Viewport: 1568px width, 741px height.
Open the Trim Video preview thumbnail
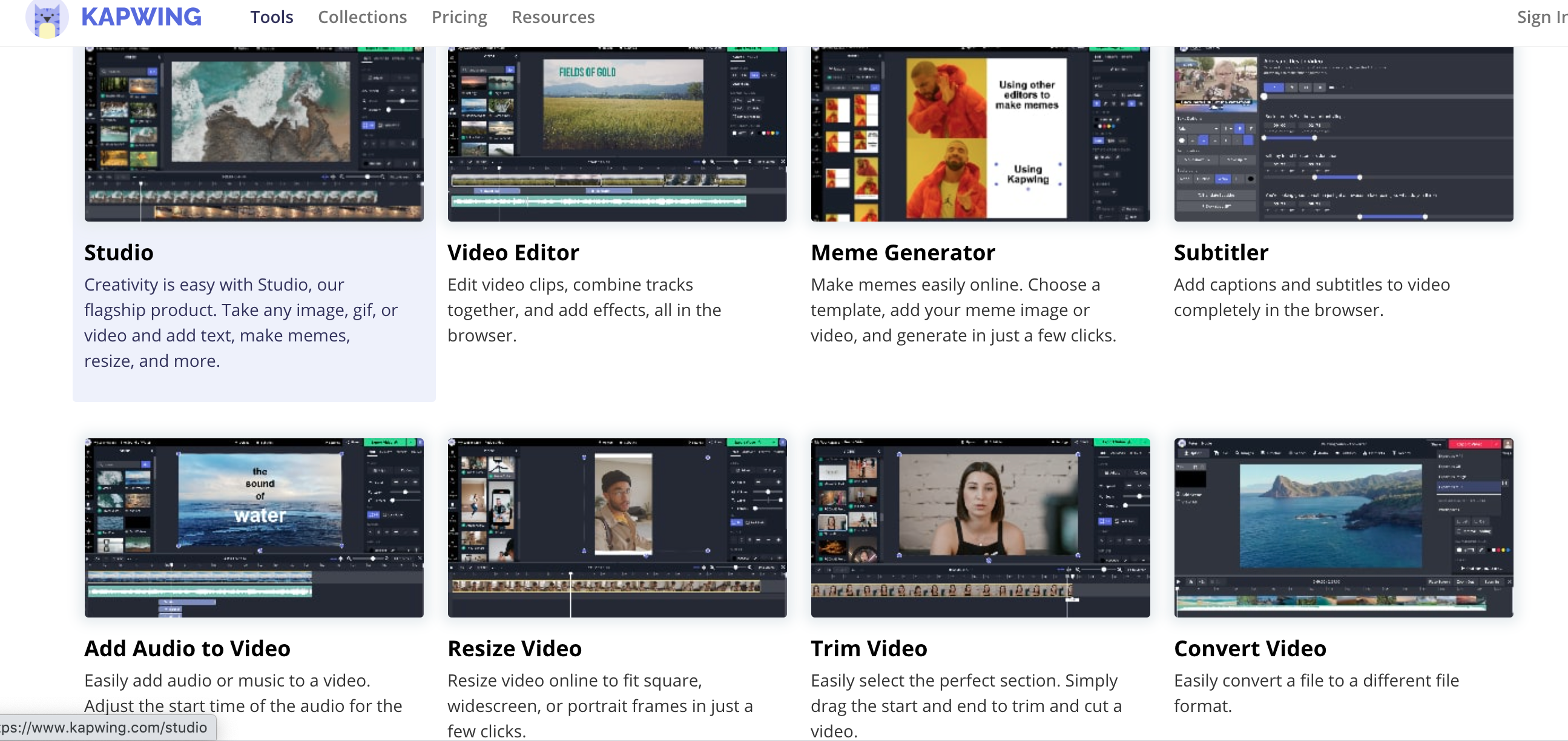(980, 527)
